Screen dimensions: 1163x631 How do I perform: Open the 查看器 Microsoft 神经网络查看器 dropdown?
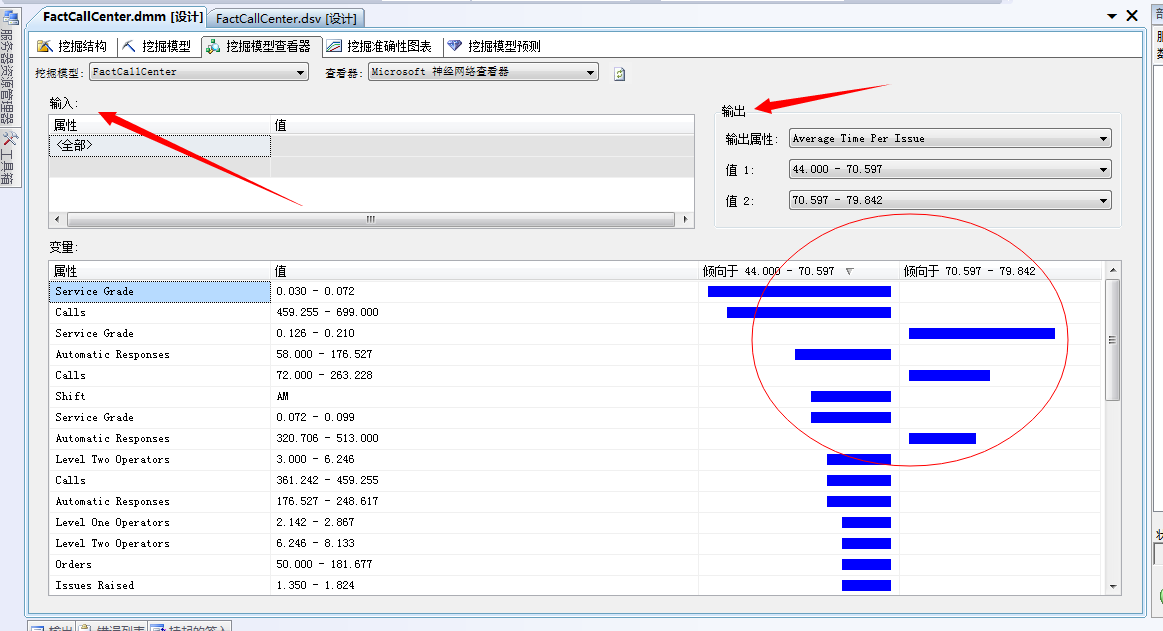(x=483, y=72)
